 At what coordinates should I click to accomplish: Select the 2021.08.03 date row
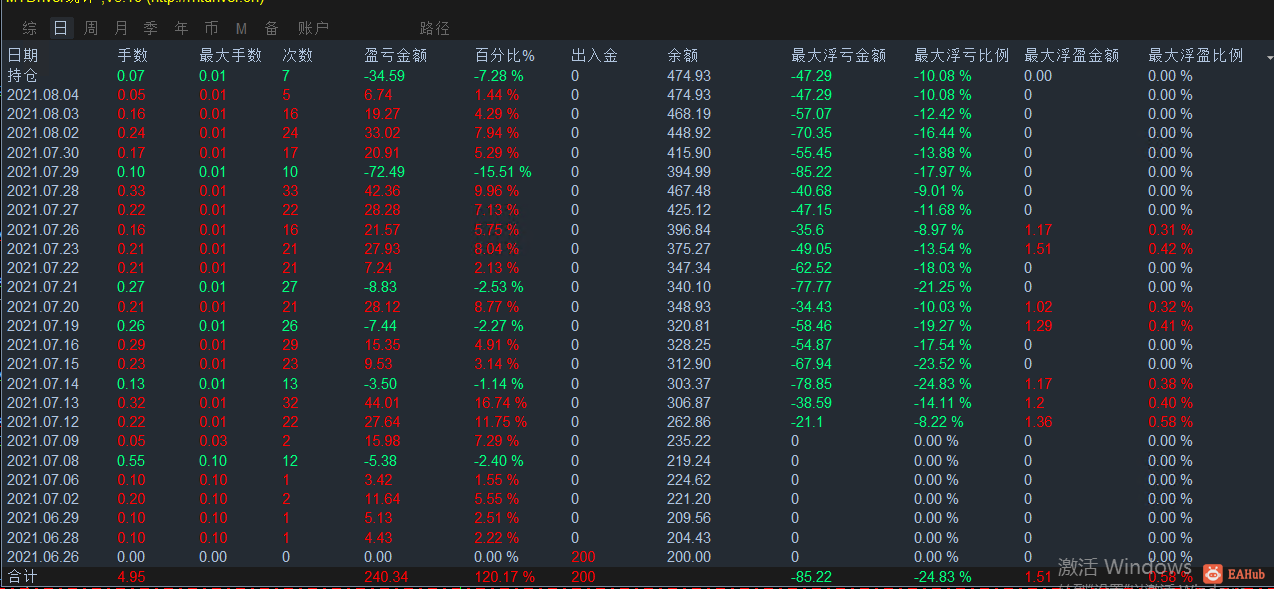(637, 114)
